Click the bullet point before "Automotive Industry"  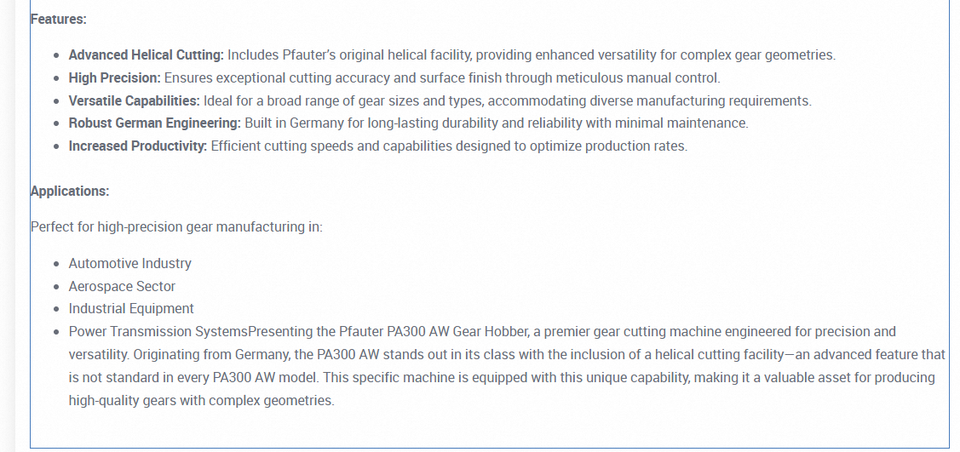[x=55, y=264]
